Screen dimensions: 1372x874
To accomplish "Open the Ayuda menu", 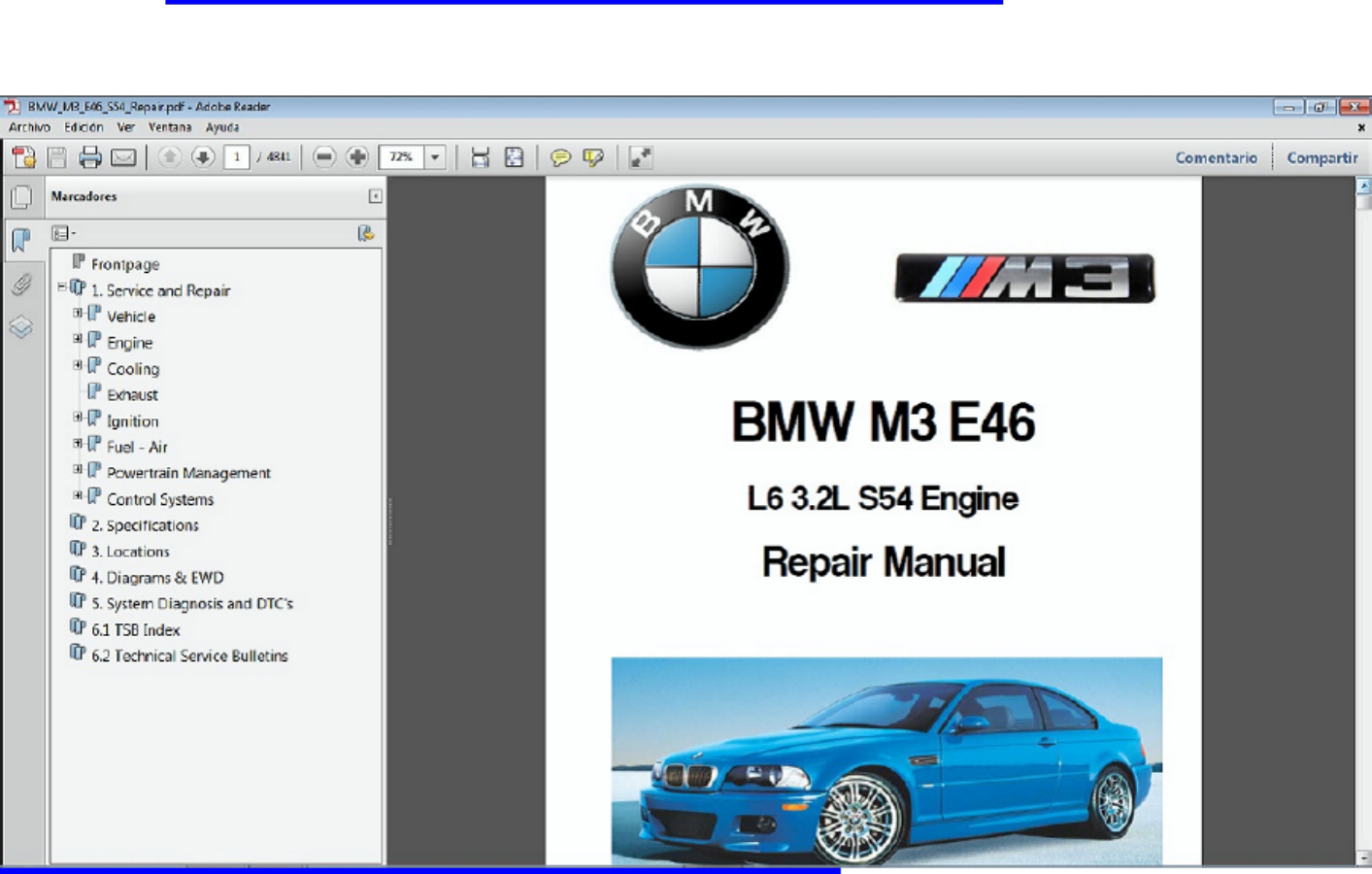I will click(x=222, y=127).
